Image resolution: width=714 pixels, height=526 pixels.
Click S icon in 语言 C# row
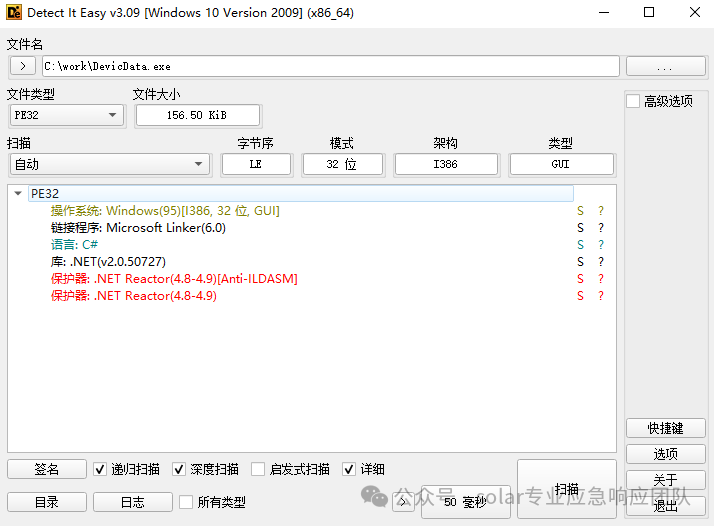(580, 245)
